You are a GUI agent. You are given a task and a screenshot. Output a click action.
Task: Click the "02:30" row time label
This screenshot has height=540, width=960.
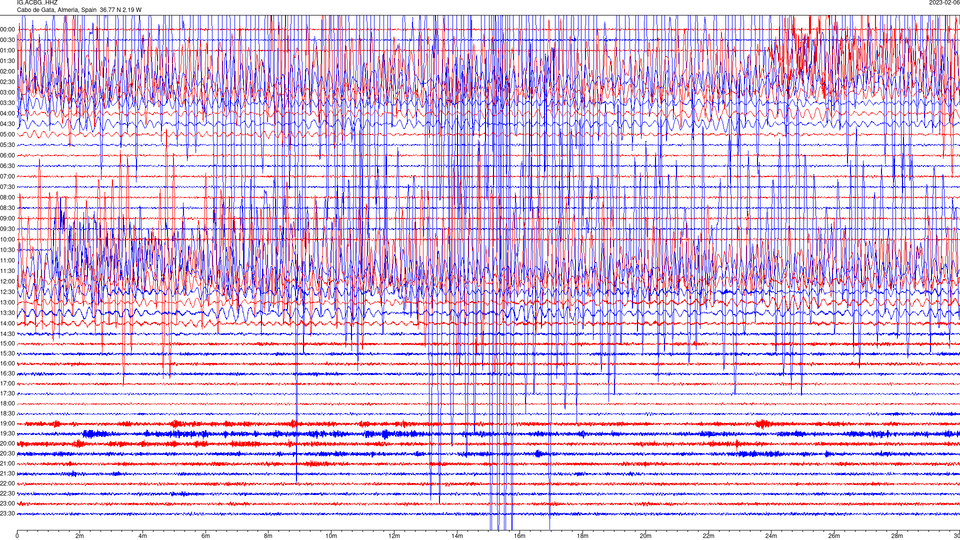pyautogui.click(x=7, y=82)
